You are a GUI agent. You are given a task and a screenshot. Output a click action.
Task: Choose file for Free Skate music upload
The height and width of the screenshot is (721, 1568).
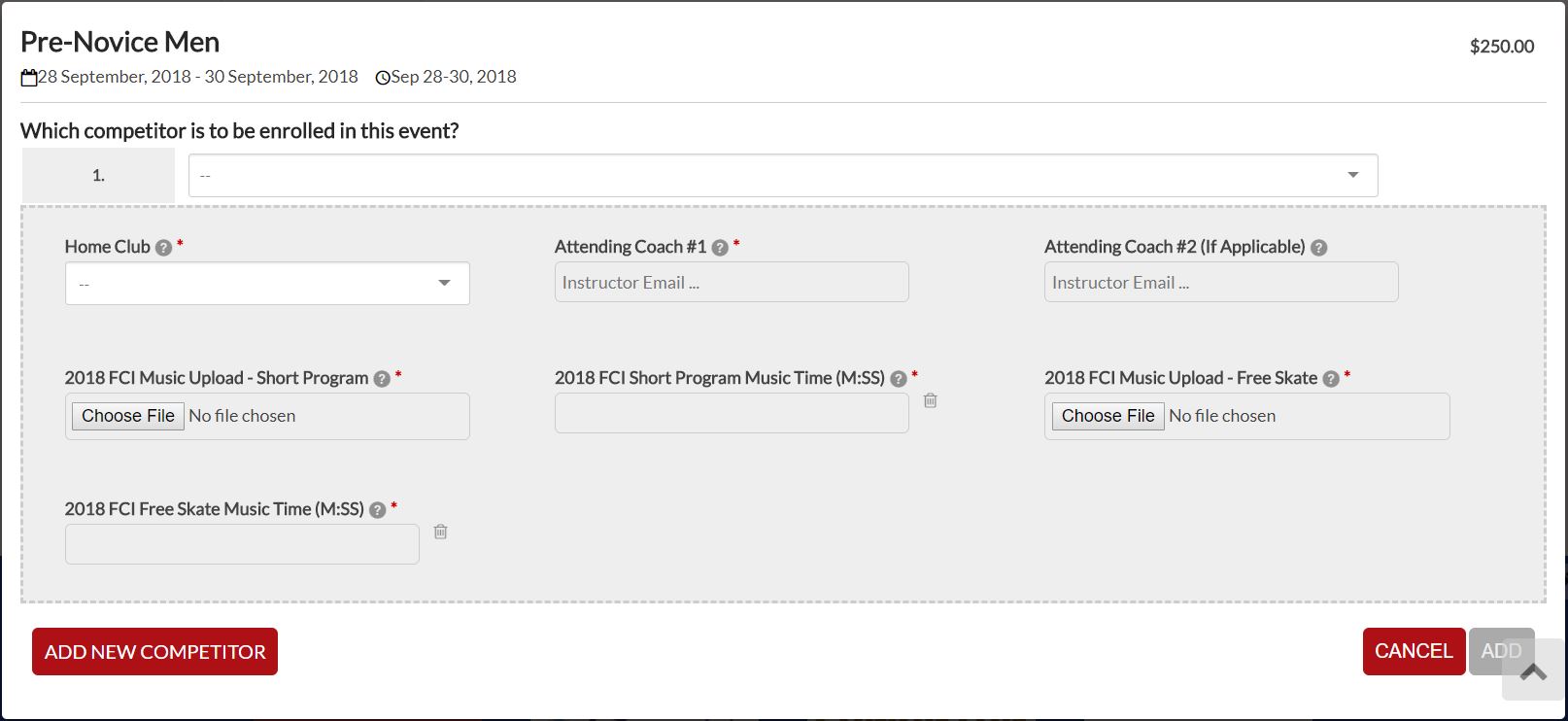[x=1108, y=416]
